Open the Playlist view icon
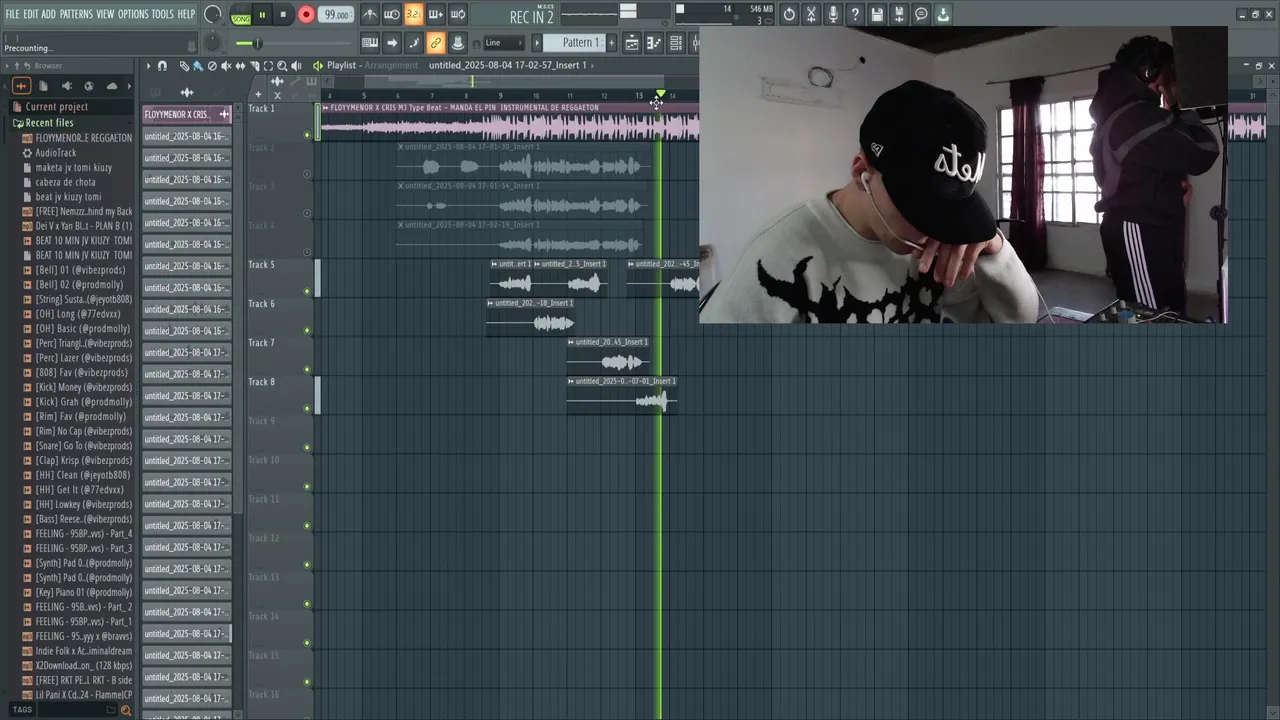Image resolution: width=1280 pixels, height=720 pixels. (x=632, y=42)
